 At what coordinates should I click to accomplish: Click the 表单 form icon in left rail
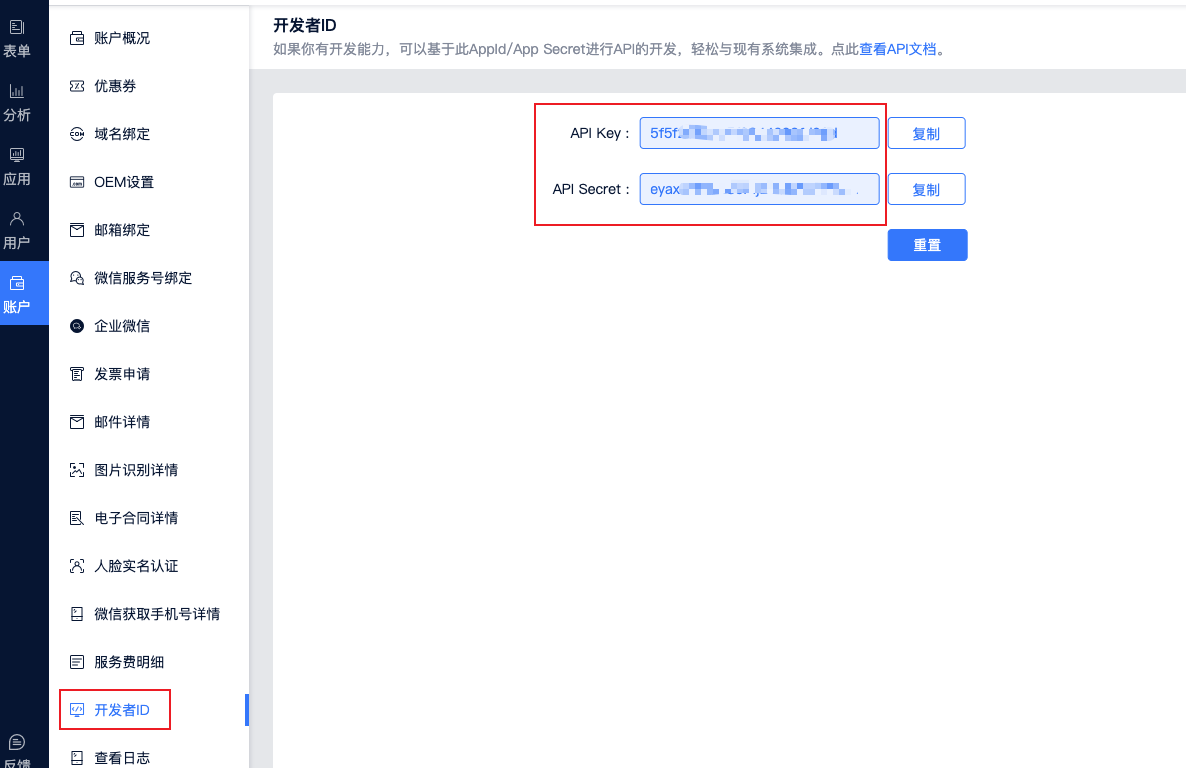(17, 28)
